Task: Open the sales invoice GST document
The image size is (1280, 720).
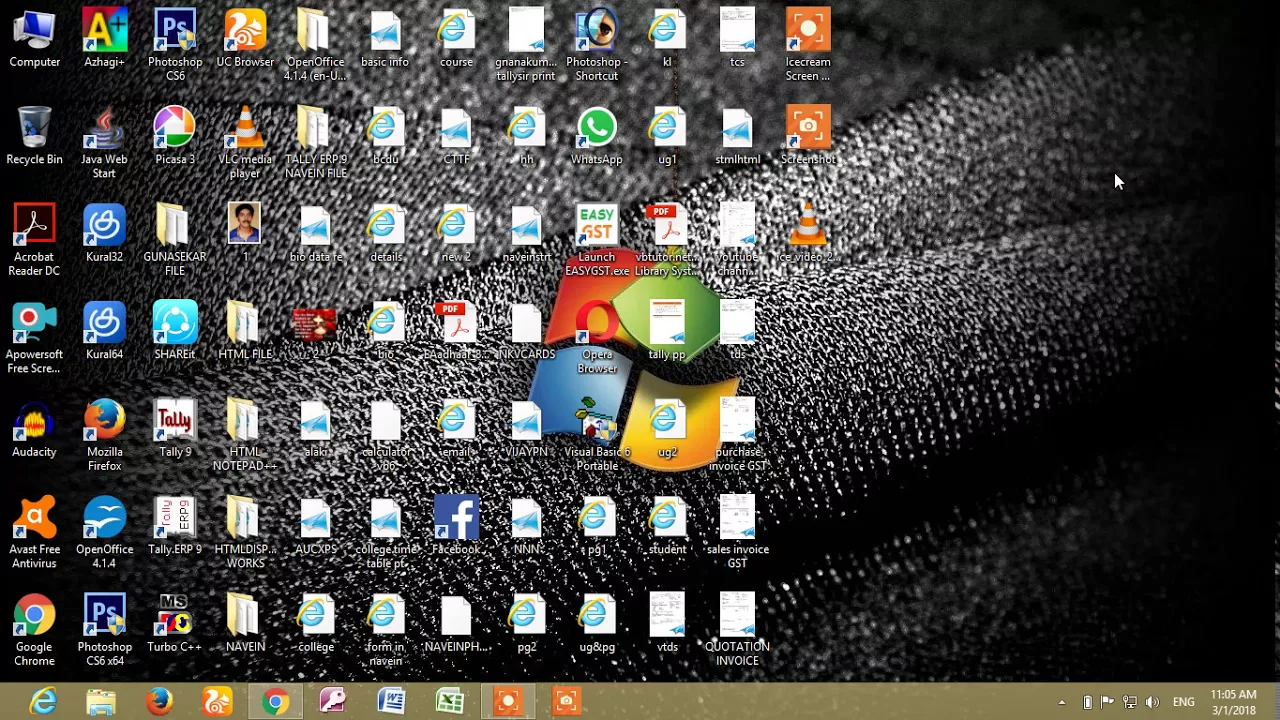Action: [x=737, y=534]
